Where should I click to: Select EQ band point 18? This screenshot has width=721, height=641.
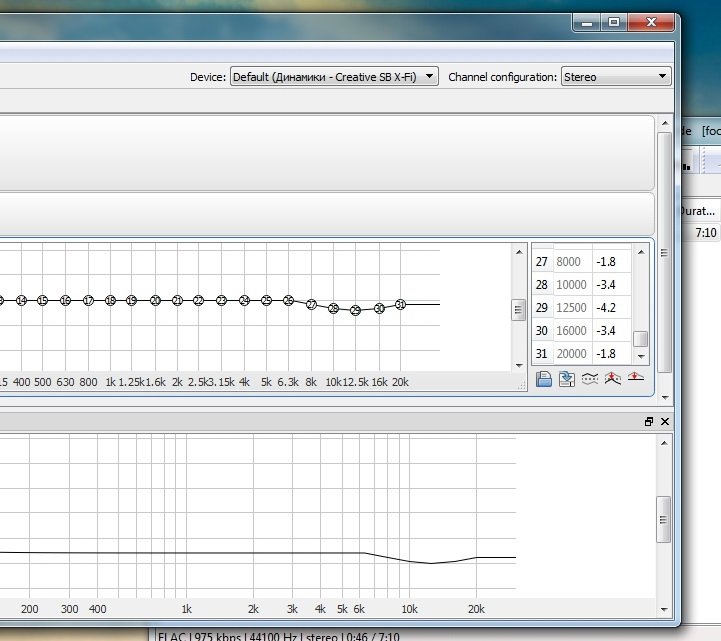[x=110, y=300]
